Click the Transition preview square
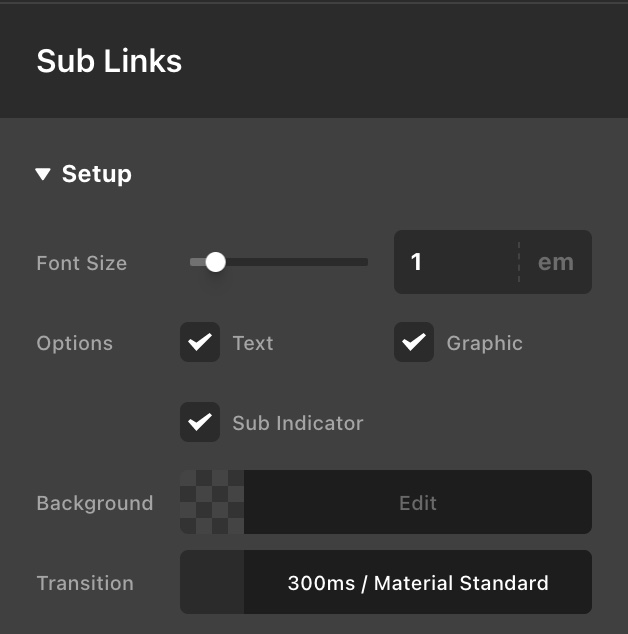The height and width of the screenshot is (634, 628). (212, 582)
